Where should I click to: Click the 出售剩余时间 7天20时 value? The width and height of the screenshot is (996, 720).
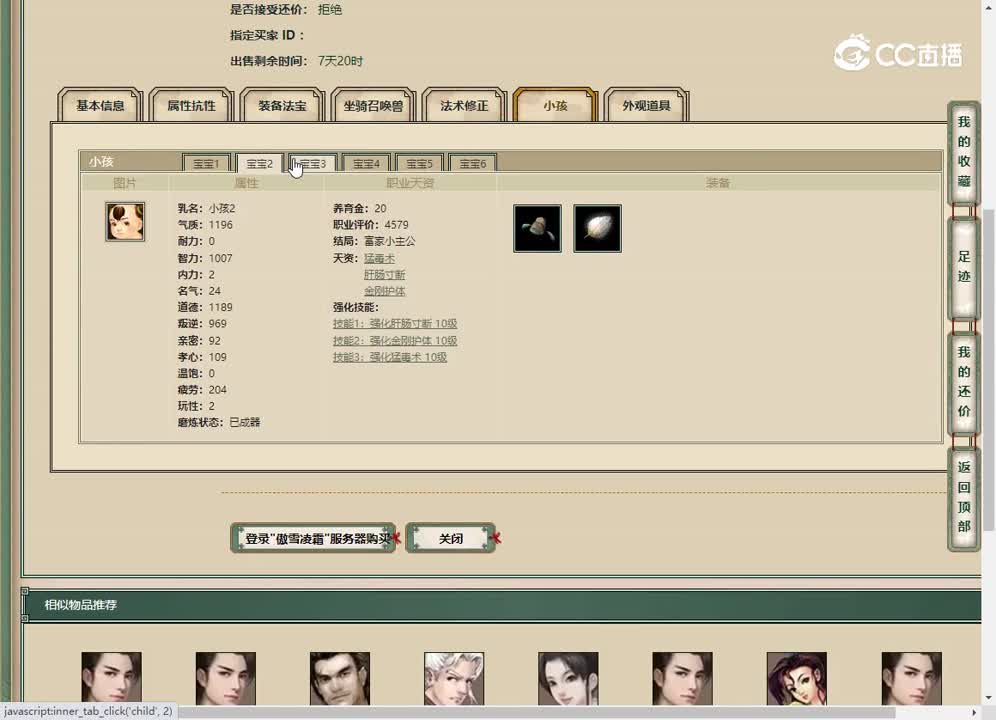coord(340,61)
